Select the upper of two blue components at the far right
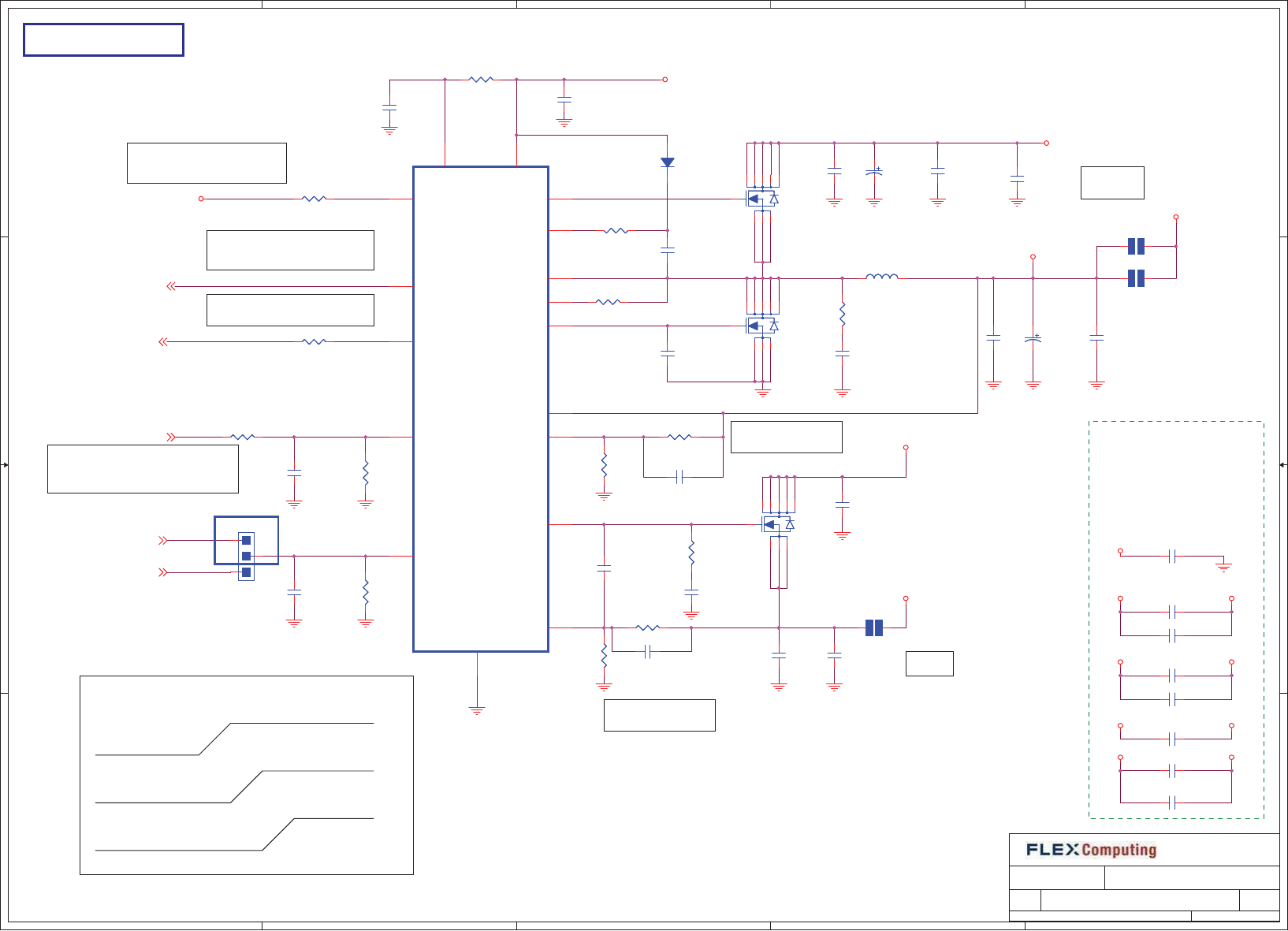Image resolution: width=1288 pixels, height=931 pixels. [x=1136, y=246]
